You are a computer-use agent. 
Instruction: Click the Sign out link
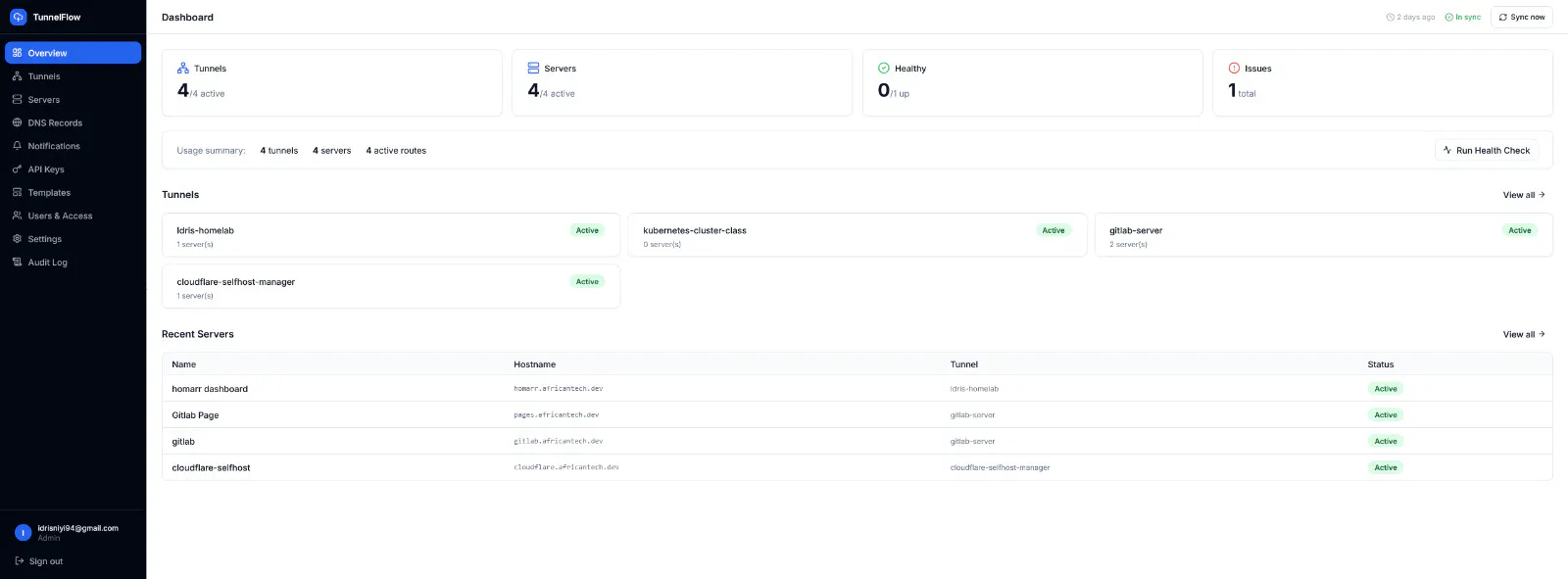point(39,561)
